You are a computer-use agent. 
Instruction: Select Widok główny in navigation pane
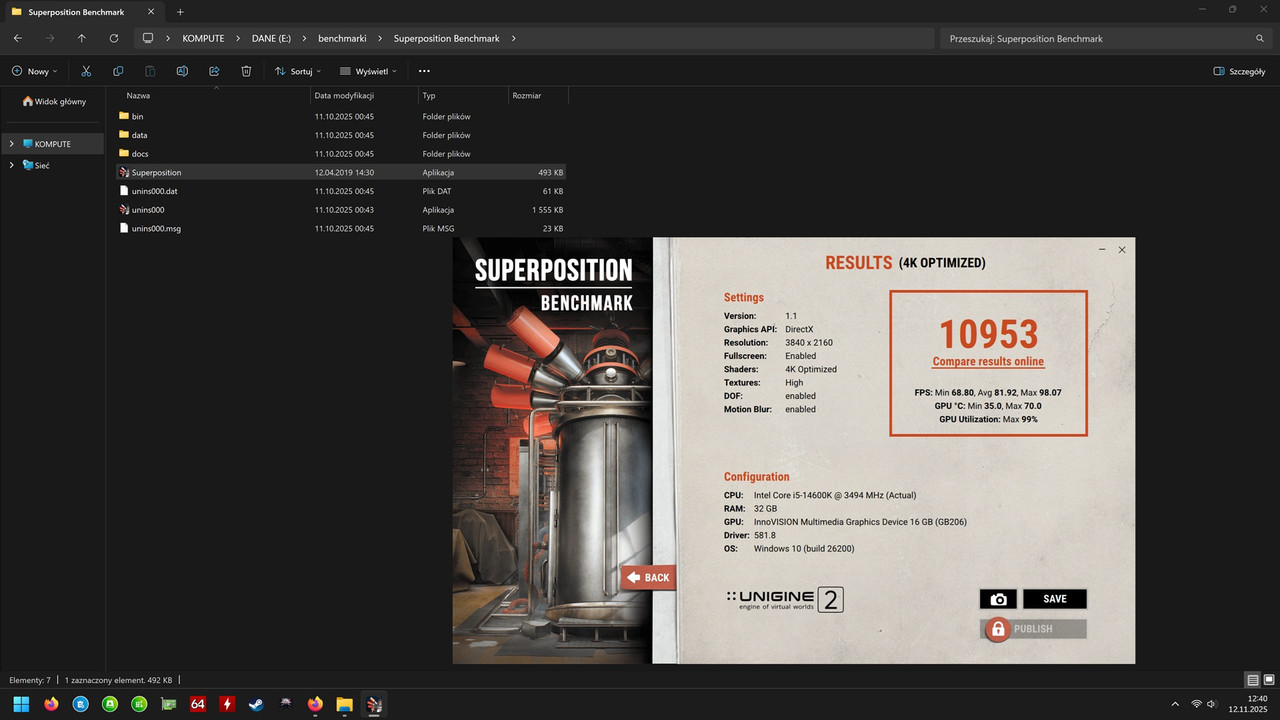pyautogui.click(x=54, y=101)
